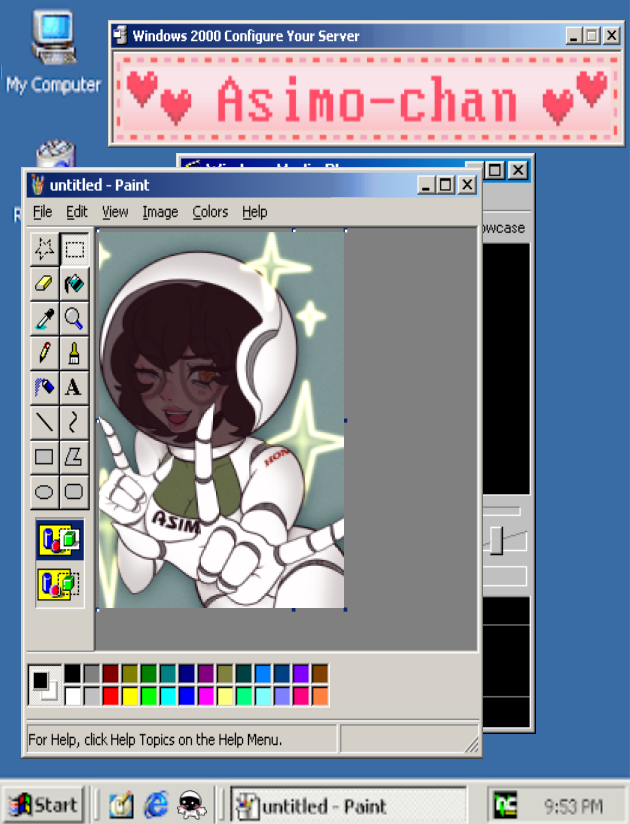Select the Pencil tool
The height and width of the screenshot is (824, 630).
click(44, 353)
